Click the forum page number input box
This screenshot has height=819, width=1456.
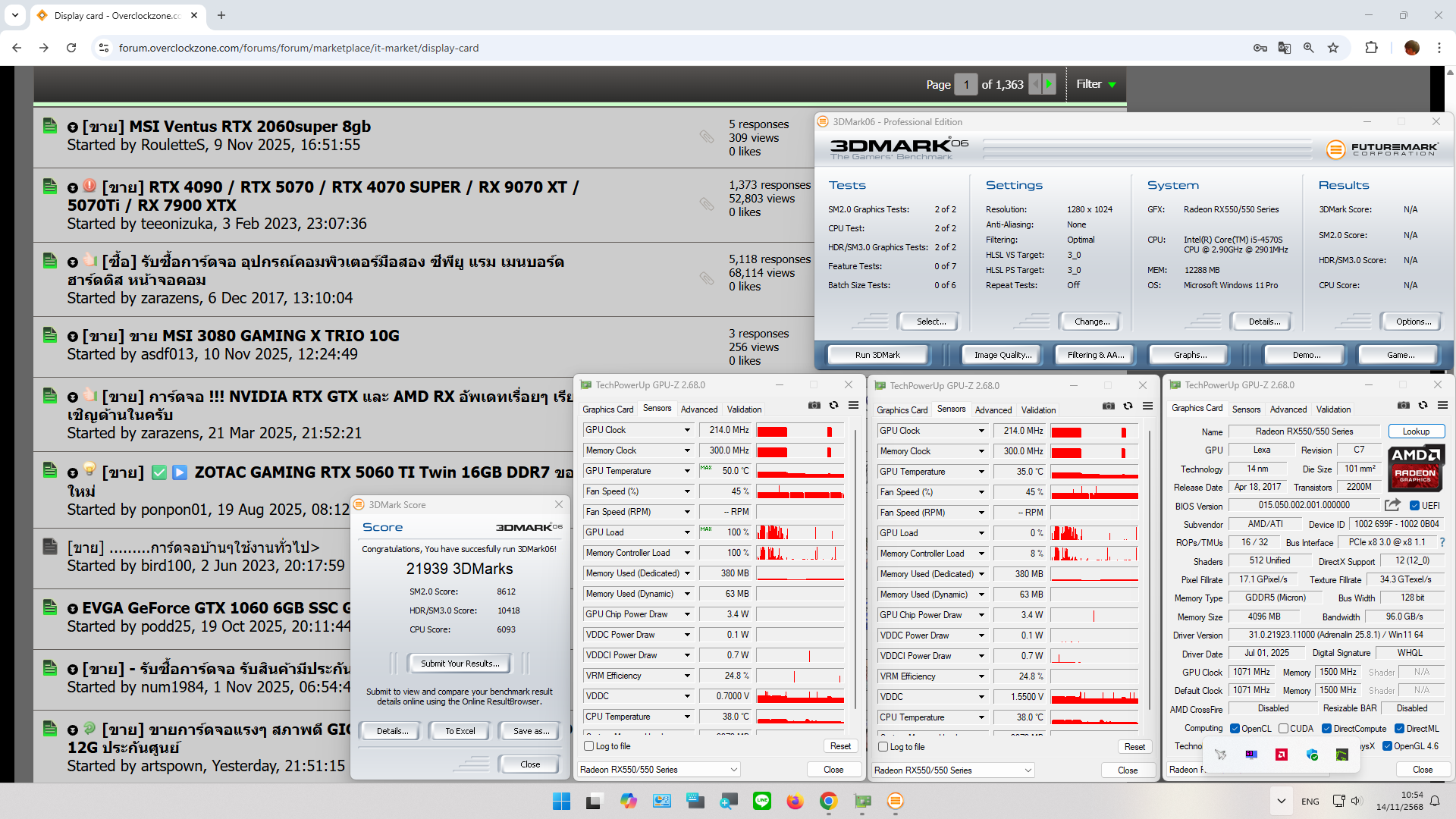(x=965, y=84)
